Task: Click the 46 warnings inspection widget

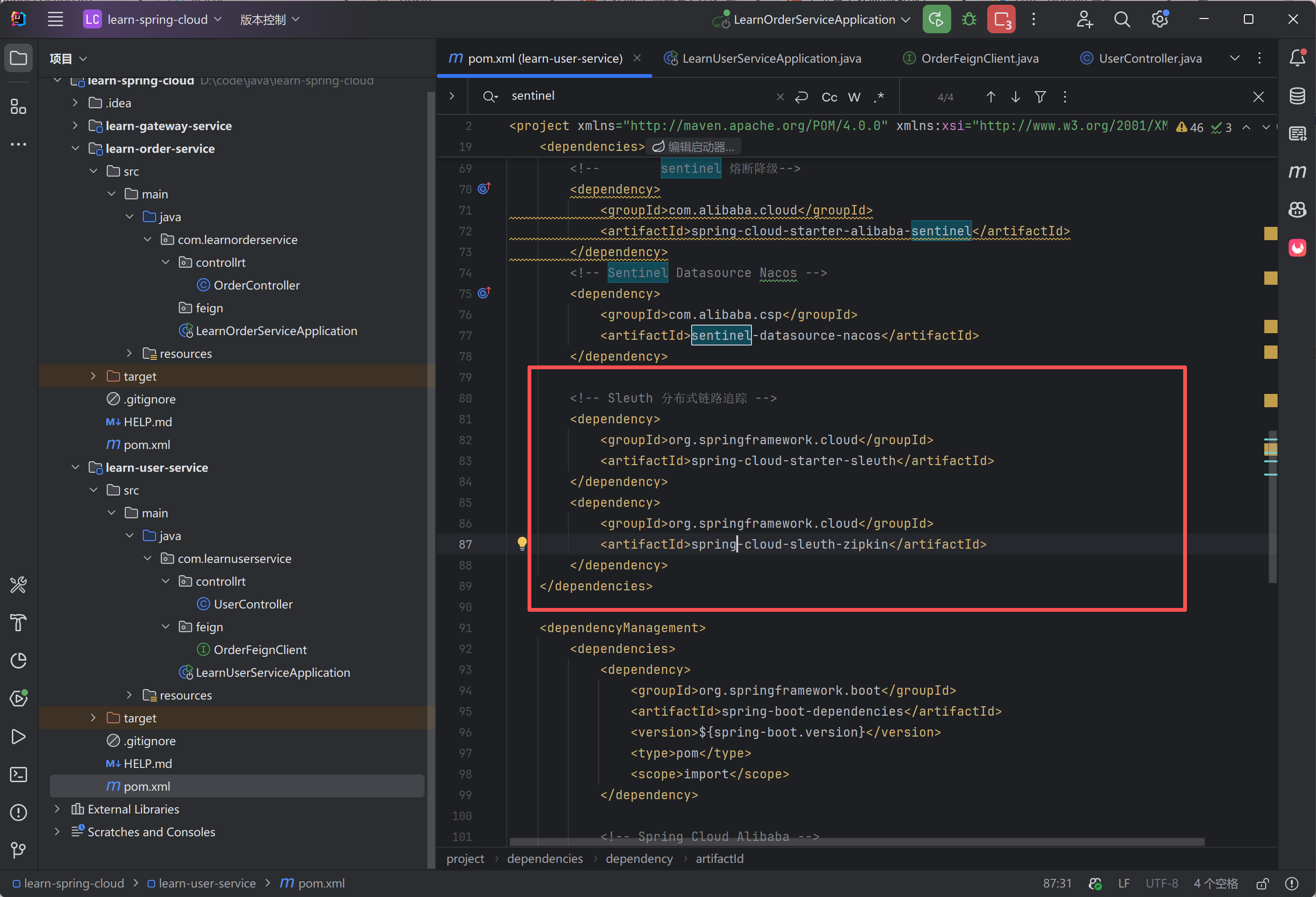Action: pyautogui.click(x=1189, y=127)
